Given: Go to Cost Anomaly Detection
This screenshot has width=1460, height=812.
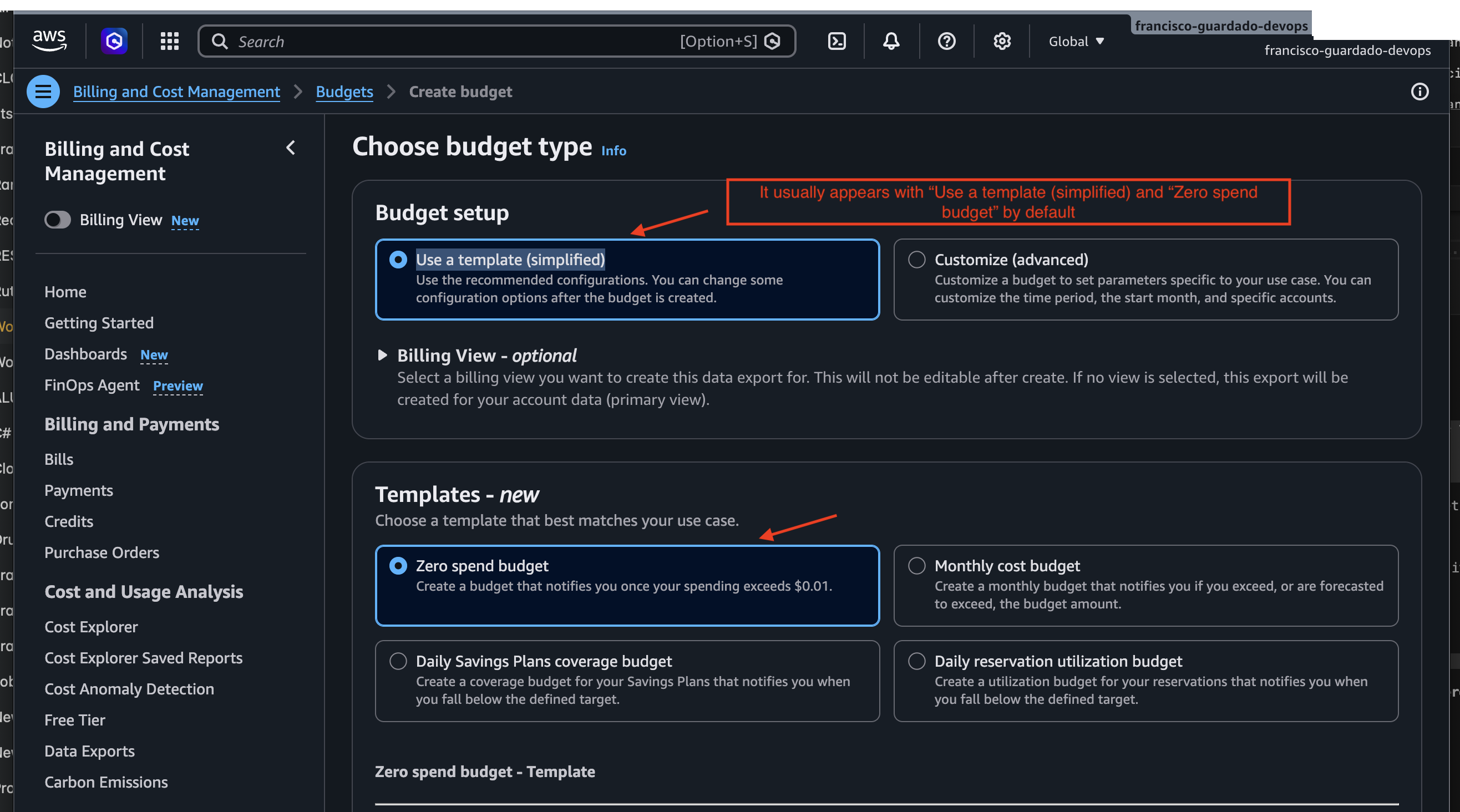Looking at the screenshot, I should pos(129,689).
